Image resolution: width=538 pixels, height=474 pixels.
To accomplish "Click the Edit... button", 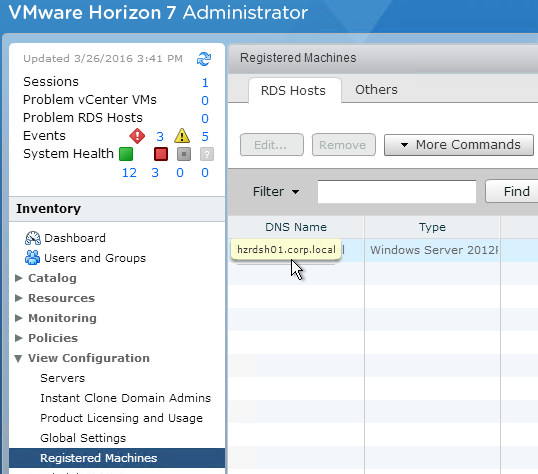I will [x=272, y=145].
